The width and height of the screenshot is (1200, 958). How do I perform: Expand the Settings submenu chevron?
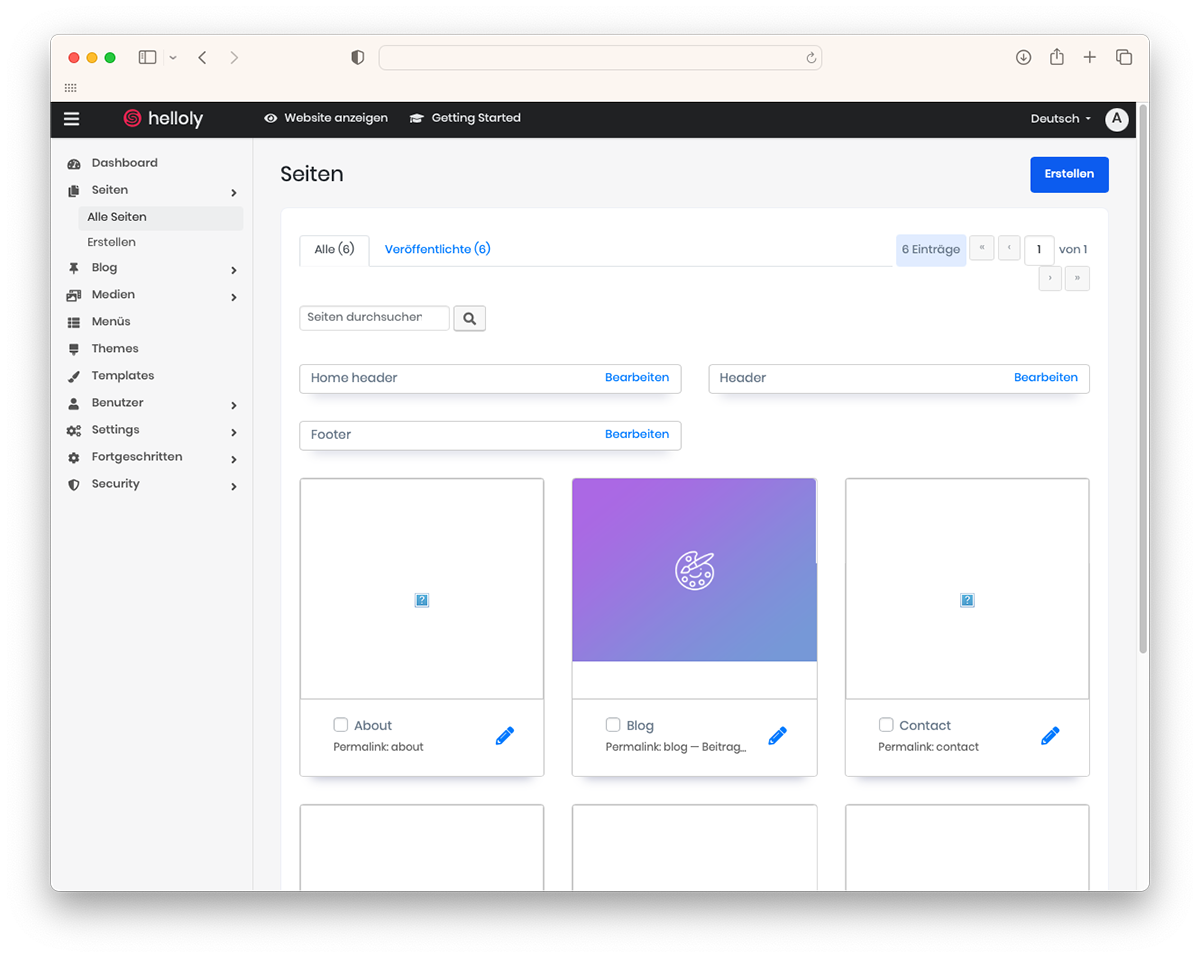(x=234, y=432)
